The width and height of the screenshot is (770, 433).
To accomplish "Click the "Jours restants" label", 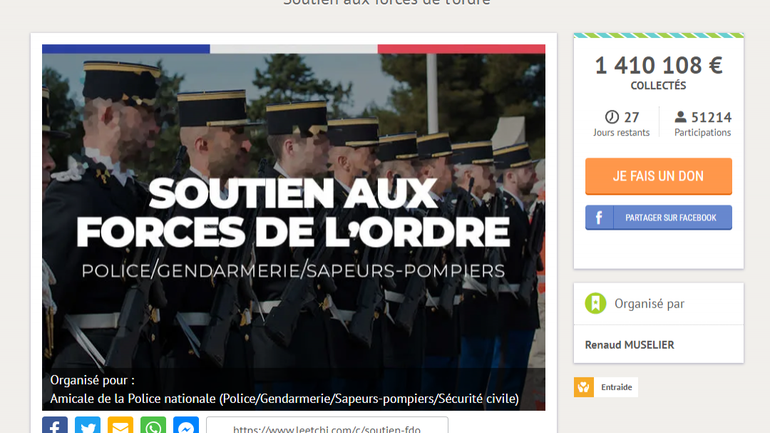I will 621,133.
